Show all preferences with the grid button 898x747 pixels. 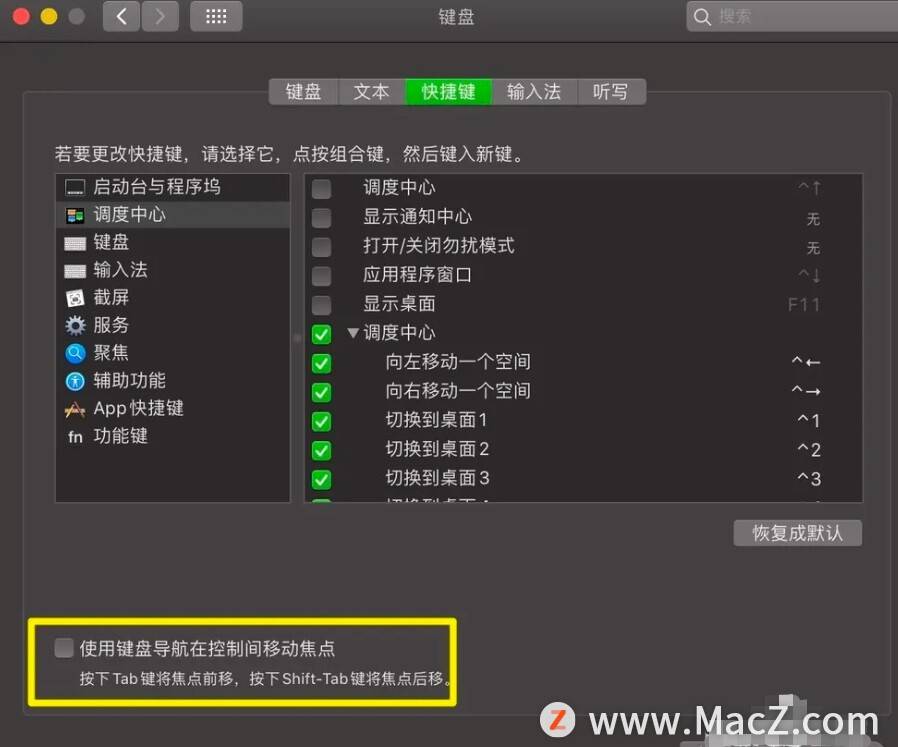216,16
